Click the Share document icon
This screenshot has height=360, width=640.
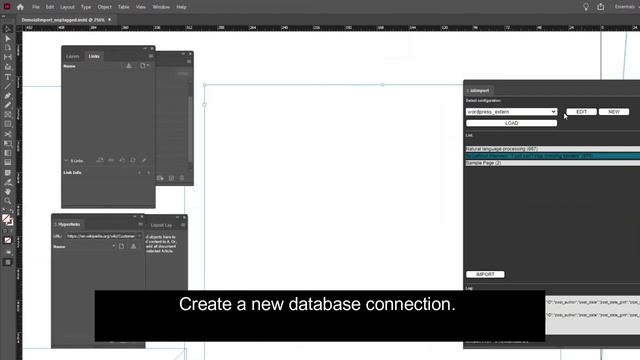(x=600, y=7)
